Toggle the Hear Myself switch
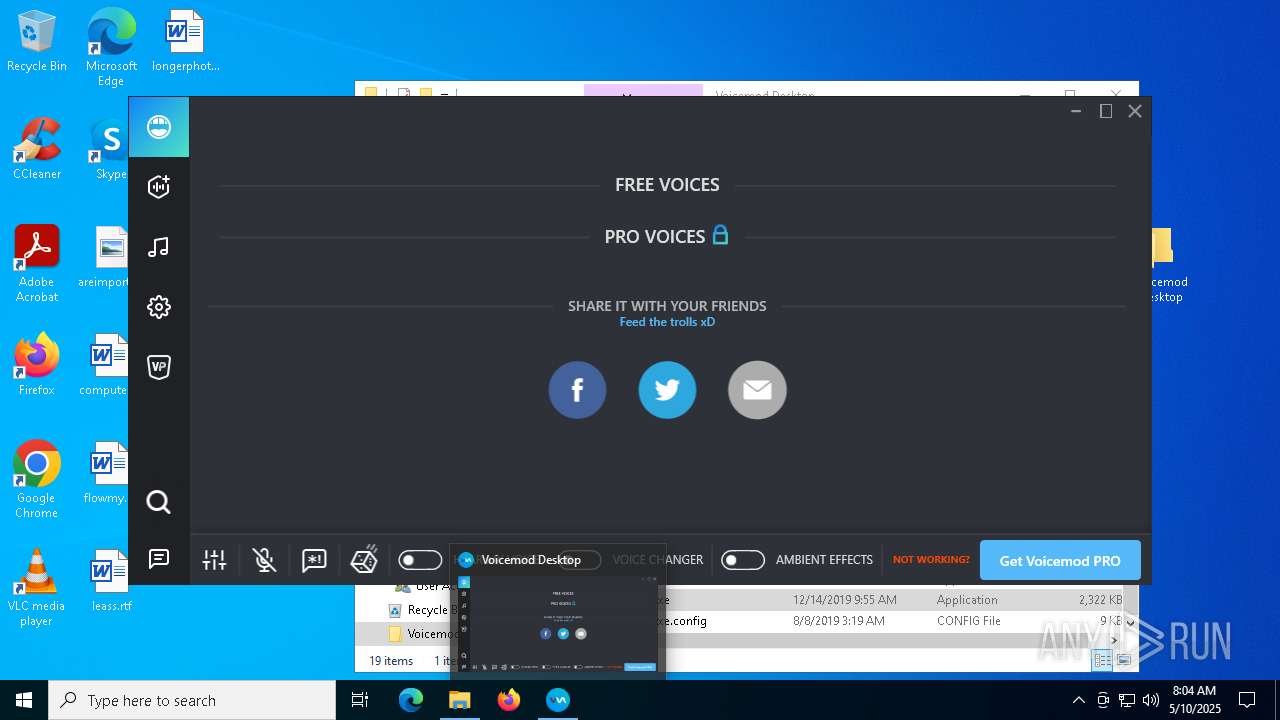 420,560
